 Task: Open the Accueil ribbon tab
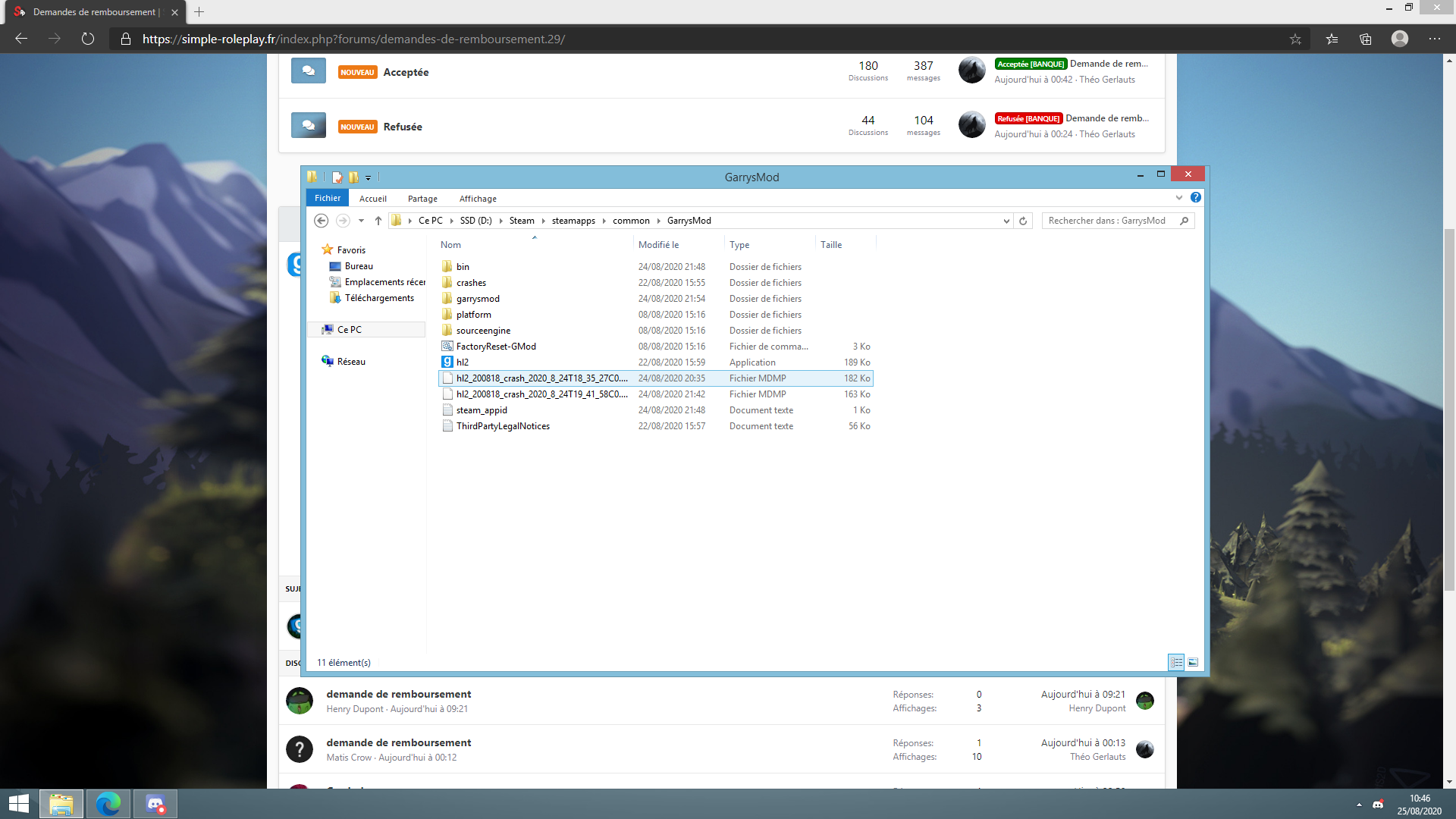pyautogui.click(x=373, y=199)
